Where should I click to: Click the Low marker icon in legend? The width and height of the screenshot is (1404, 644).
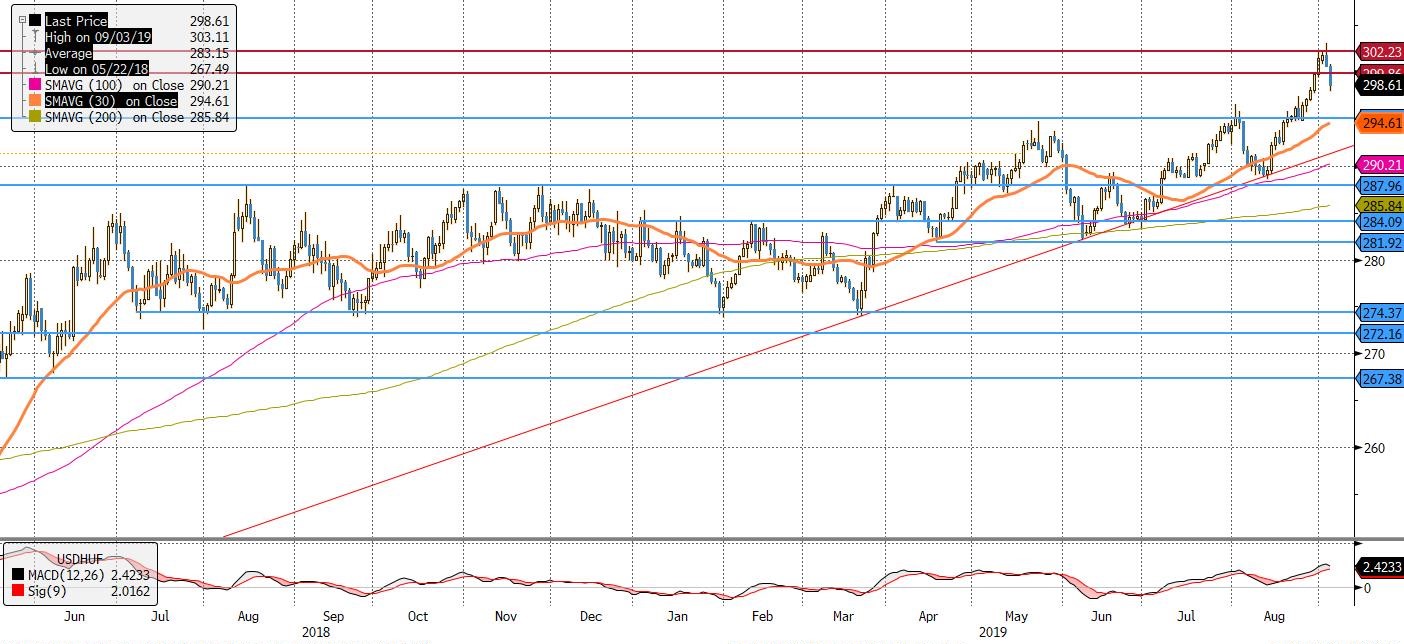coord(37,68)
